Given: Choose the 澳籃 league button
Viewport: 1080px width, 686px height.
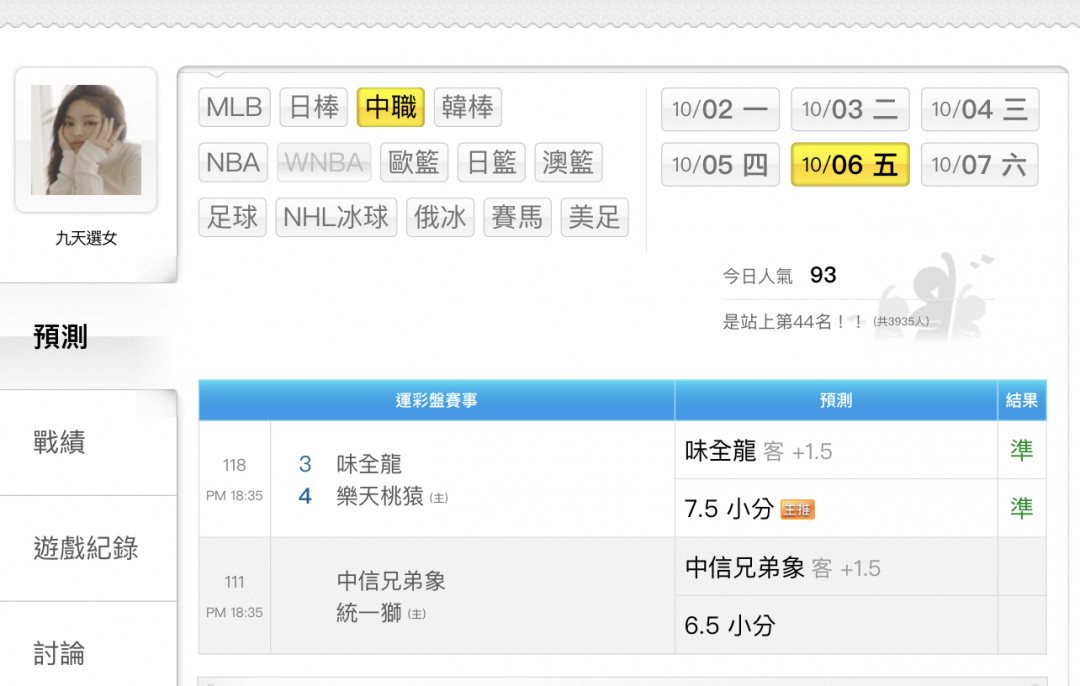Looking at the screenshot, I should point(568,163).
